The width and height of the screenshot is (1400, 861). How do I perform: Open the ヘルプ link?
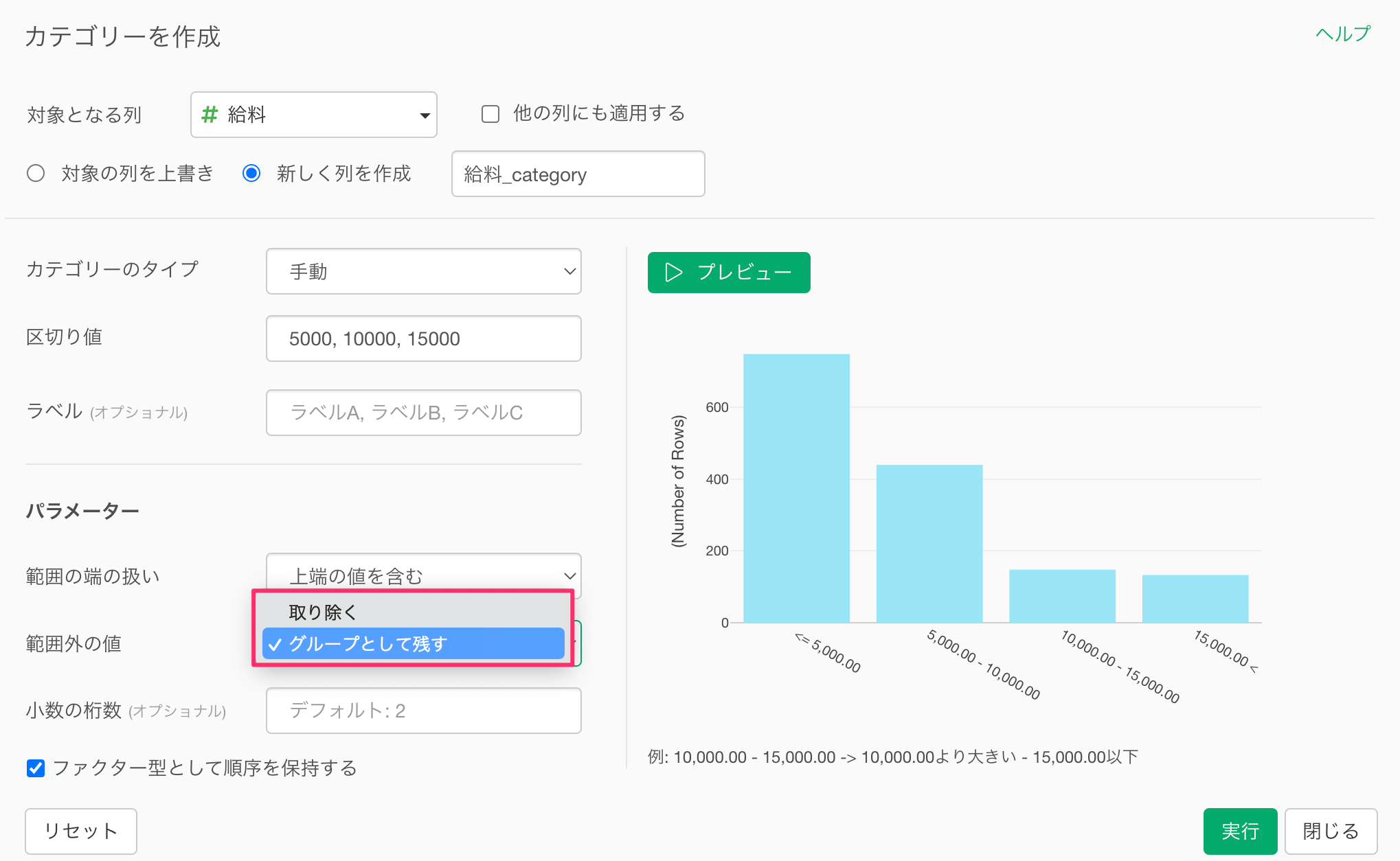tap(1342, 34)
